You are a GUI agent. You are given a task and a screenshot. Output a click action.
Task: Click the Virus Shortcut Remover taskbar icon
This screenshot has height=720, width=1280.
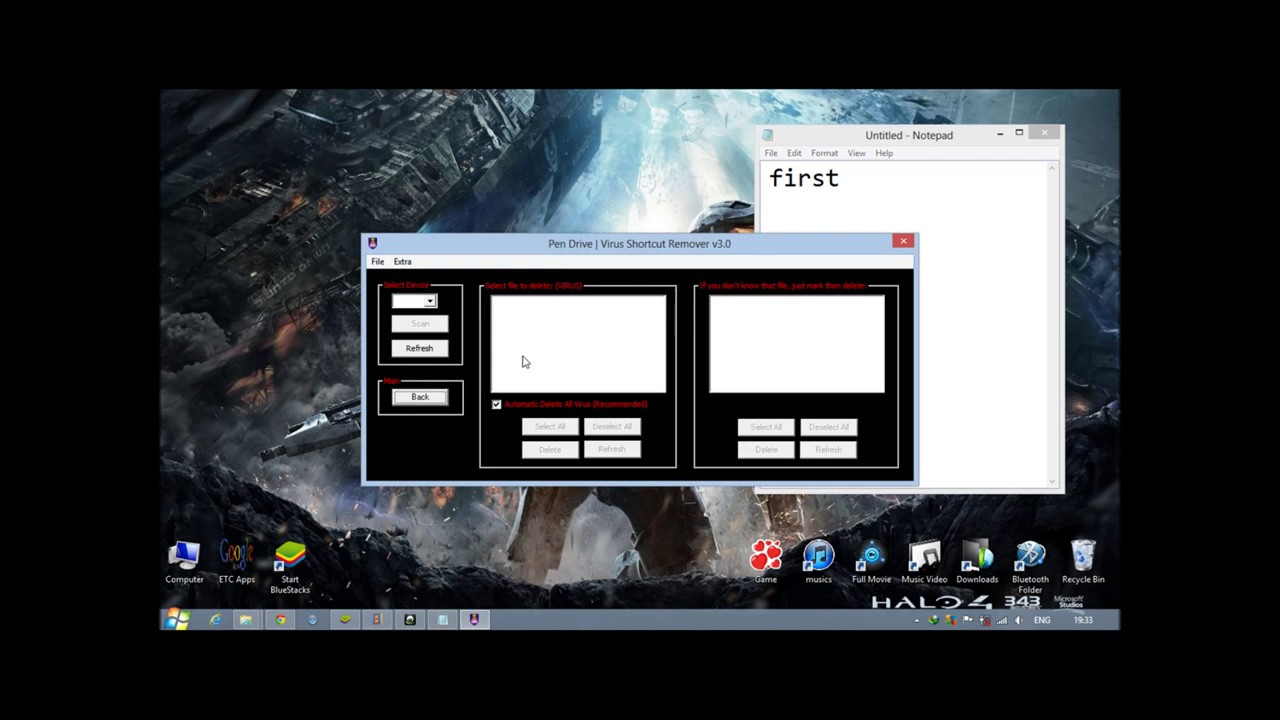click(x=474, y=620)
